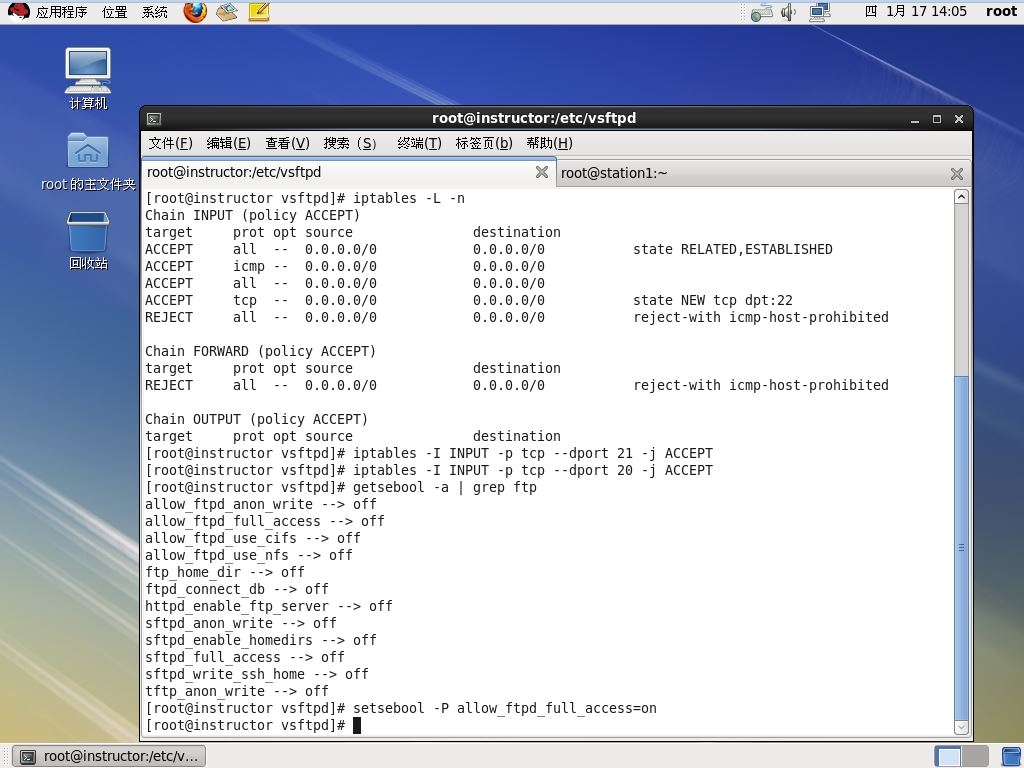Open the yellow notes launcher icon

[259, 12]
